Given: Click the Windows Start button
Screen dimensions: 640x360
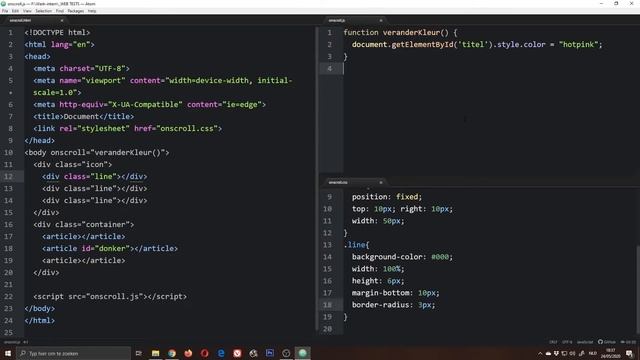Looking at the screenshot, I should point(8,353).
